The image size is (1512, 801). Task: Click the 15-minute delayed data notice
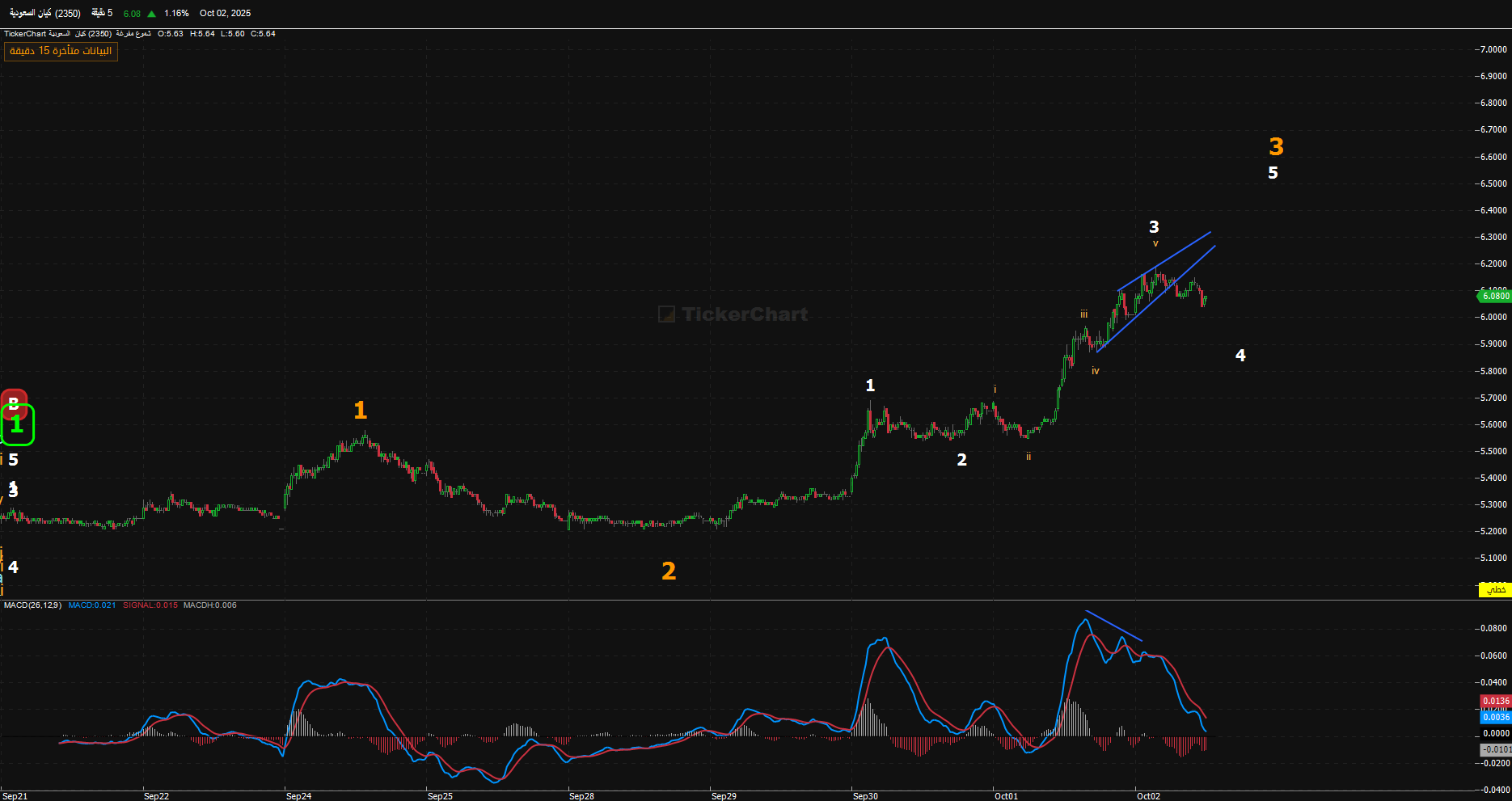pyautogui.click(x=61, y=51)
